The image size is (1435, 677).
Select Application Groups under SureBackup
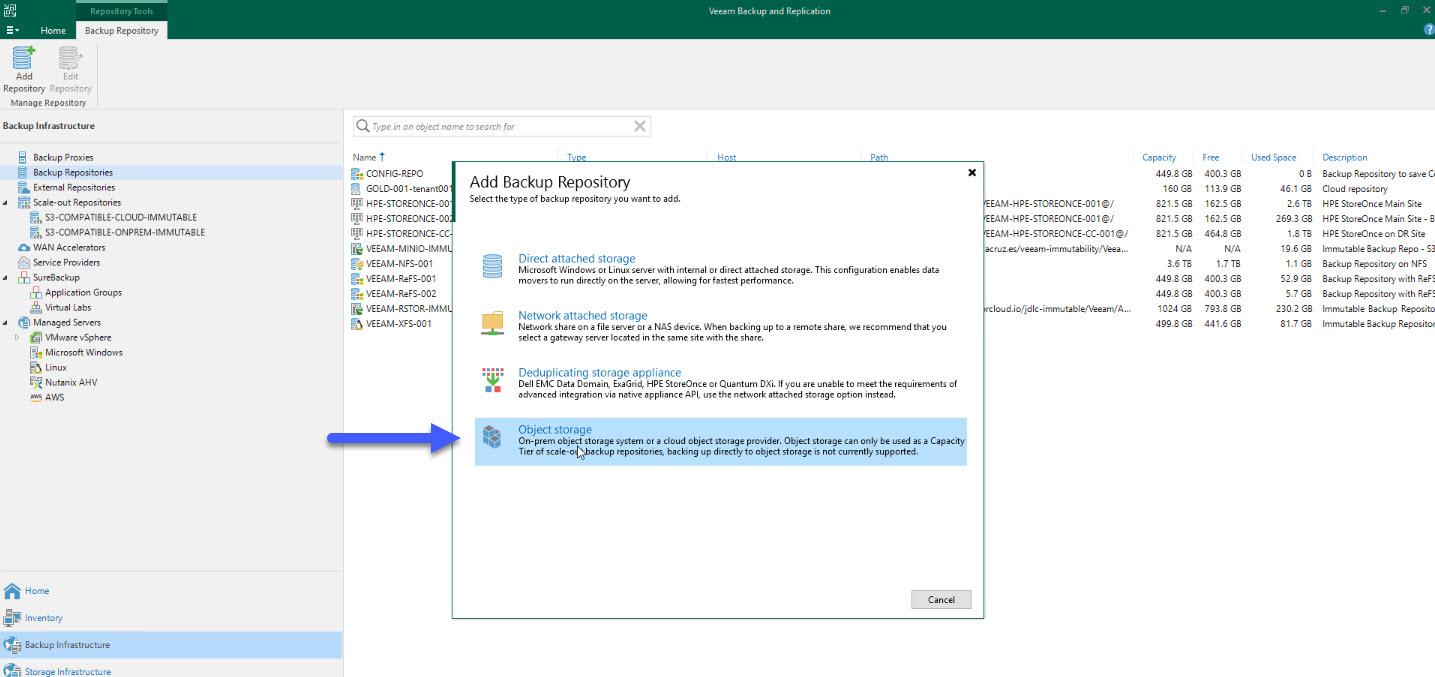point(83,292)
